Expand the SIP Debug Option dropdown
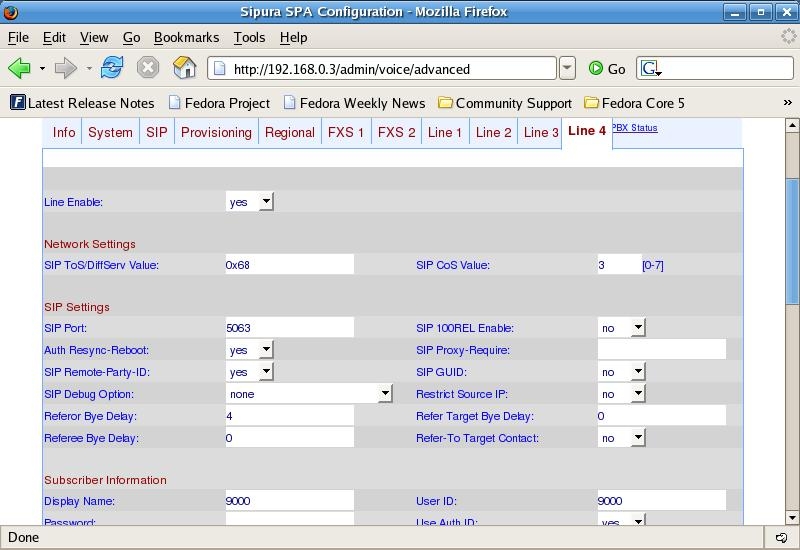 309,394
